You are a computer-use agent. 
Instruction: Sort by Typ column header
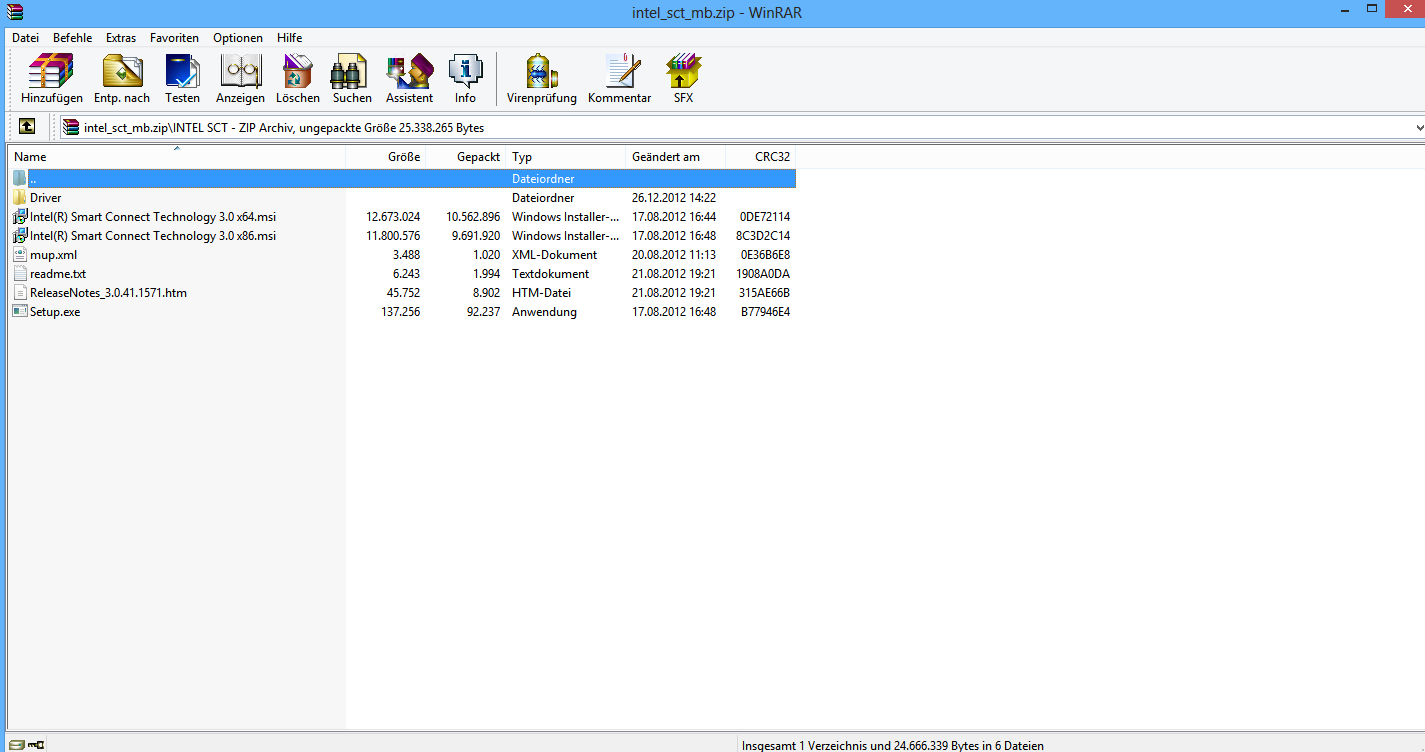click(566, 157)
